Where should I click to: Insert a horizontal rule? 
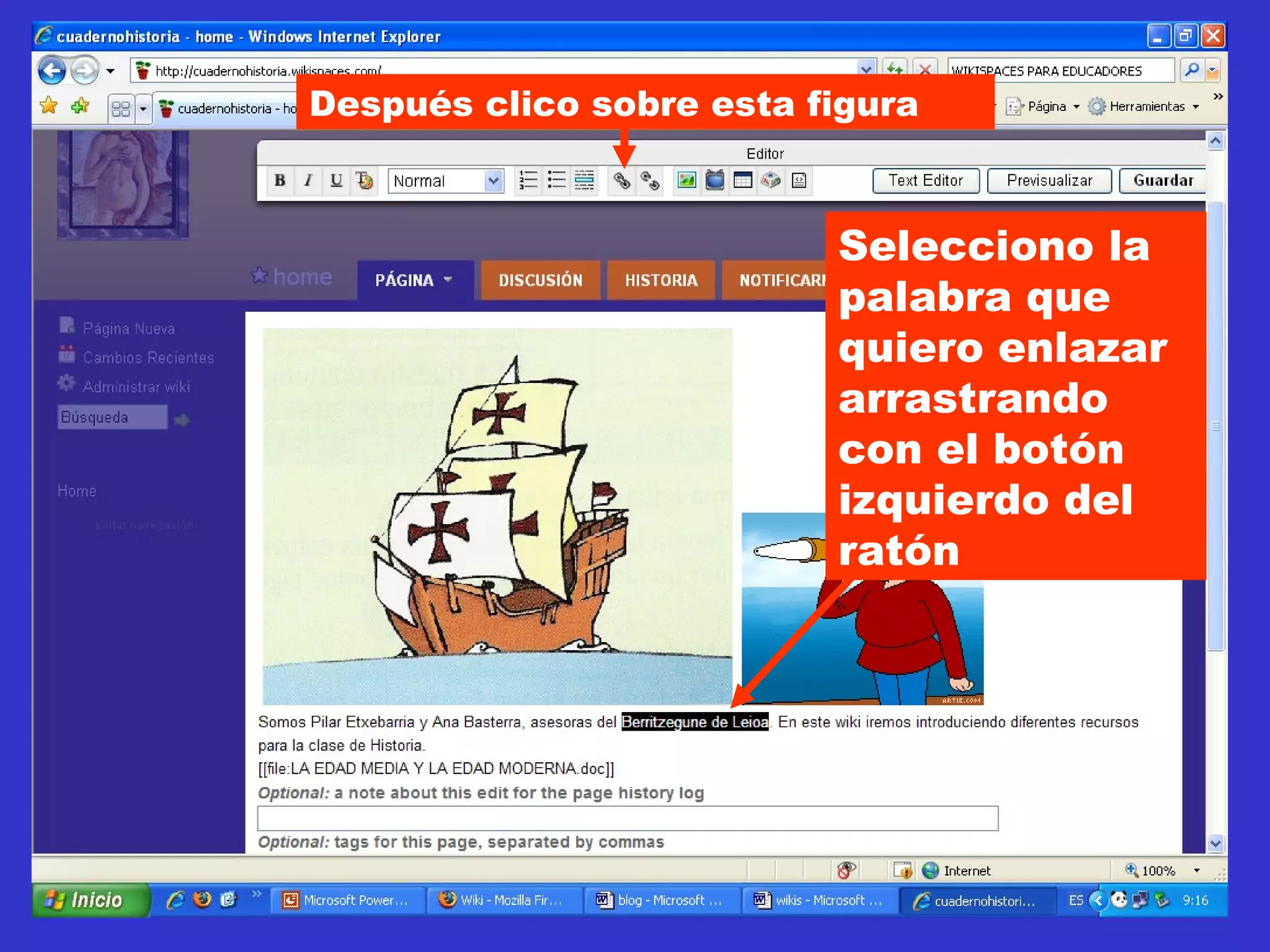tap(584, 180)
